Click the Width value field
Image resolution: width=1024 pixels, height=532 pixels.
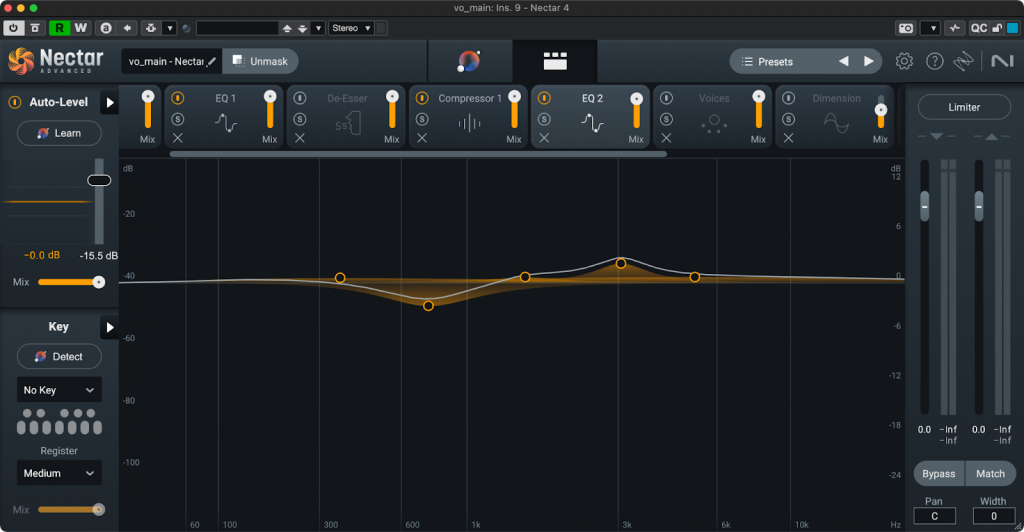tap(993, 516)
